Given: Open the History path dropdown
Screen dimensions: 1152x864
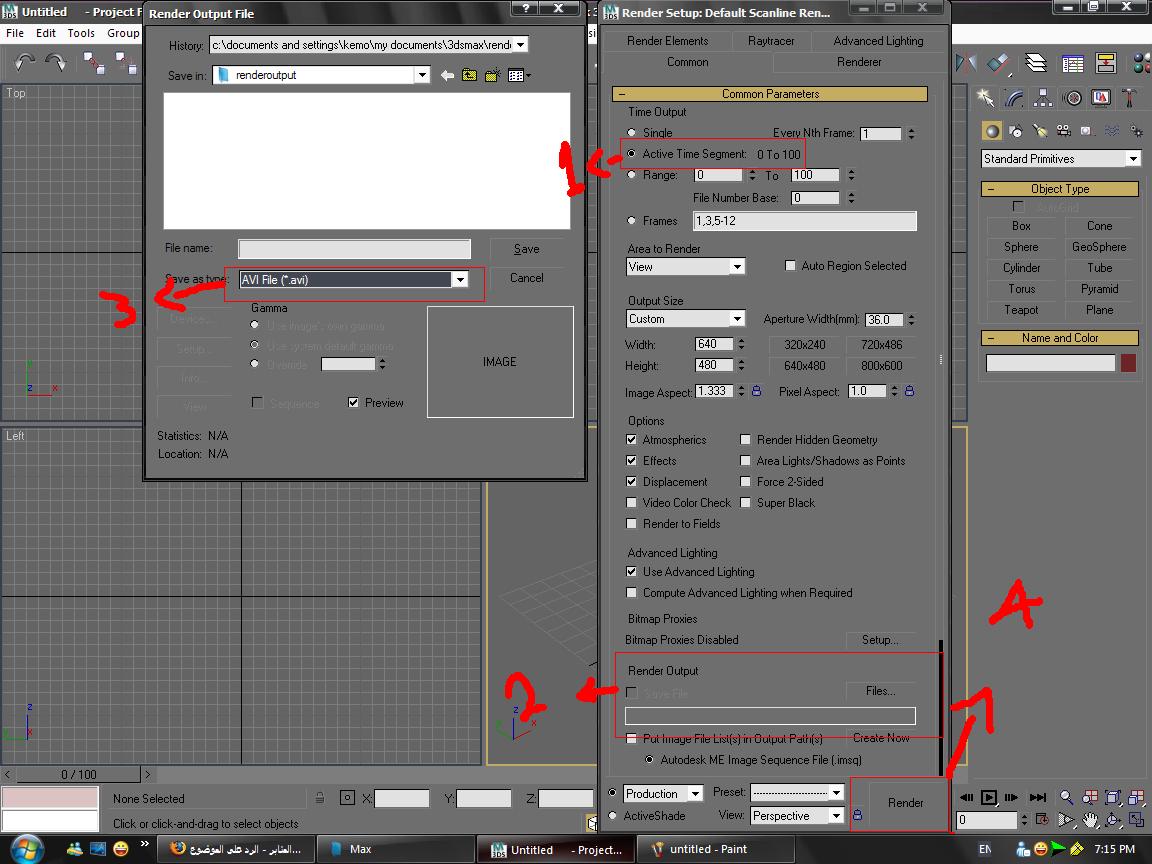Looking at the screenshot, I should click(x=520, y=45).
